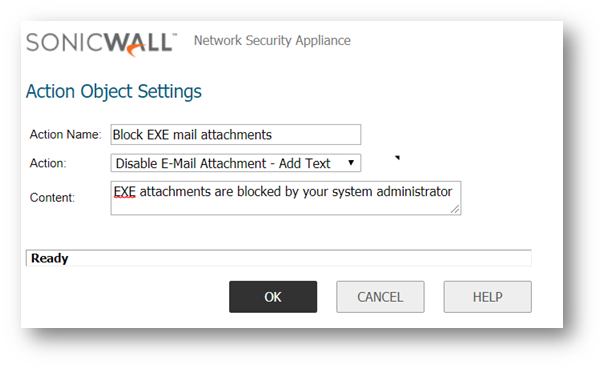Click the Action Object Settings heading
Viewport: 605px width, 370px height.
point(114,92)
